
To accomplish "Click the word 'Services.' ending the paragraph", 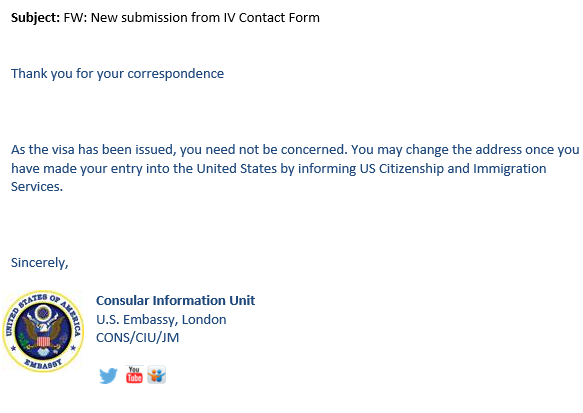I will coord(37,187).
